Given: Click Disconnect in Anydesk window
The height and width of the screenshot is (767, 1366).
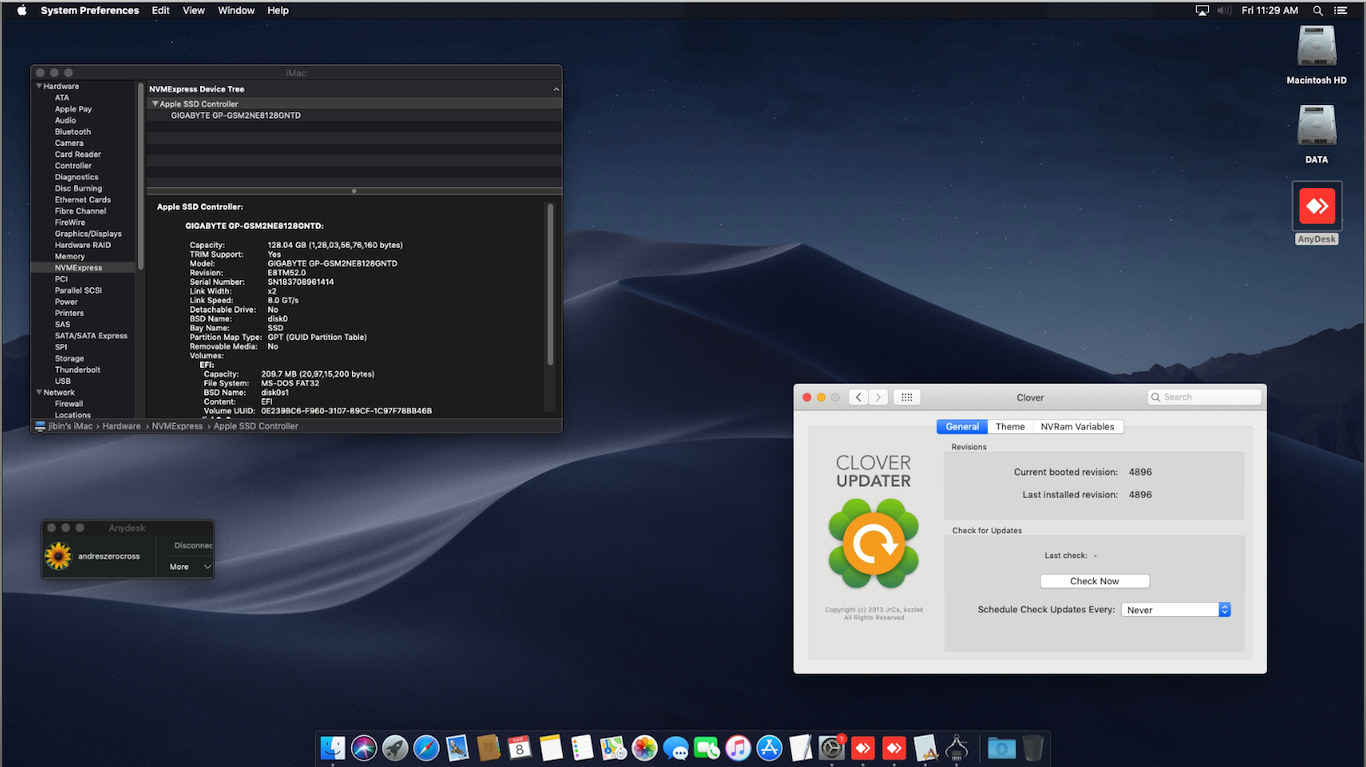Looking at the screenshot, I should tap(193, 545).
